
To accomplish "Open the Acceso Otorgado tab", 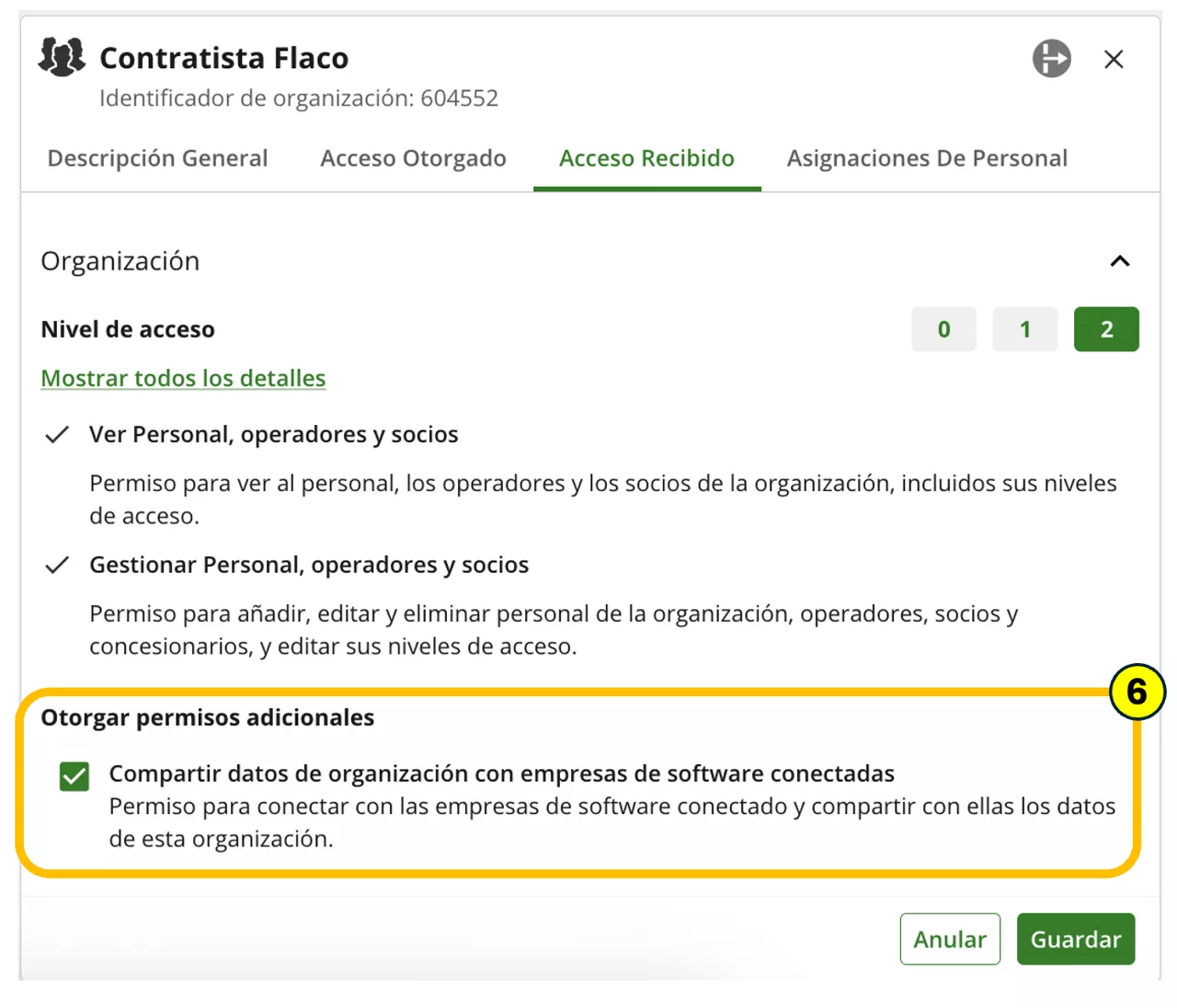I will point(412,158).
